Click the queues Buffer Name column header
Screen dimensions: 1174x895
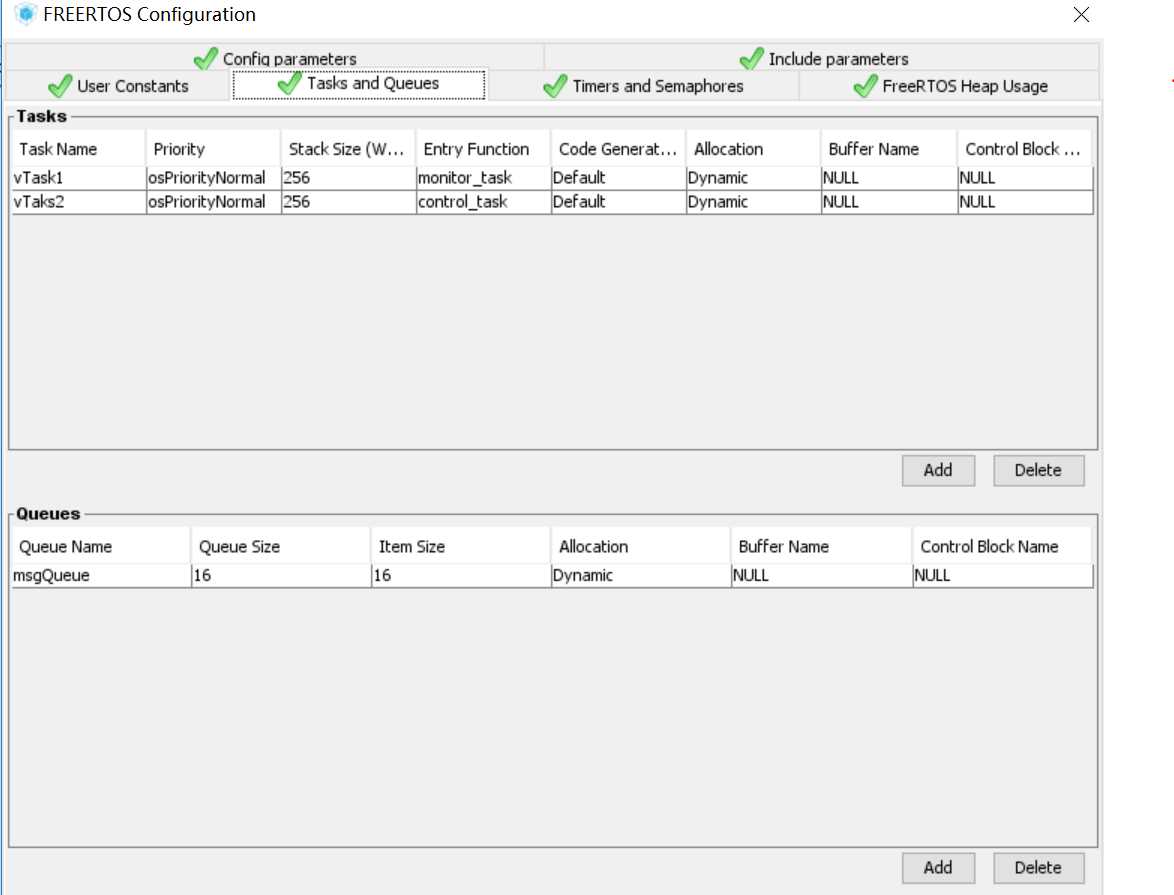(x=821, y=547)
